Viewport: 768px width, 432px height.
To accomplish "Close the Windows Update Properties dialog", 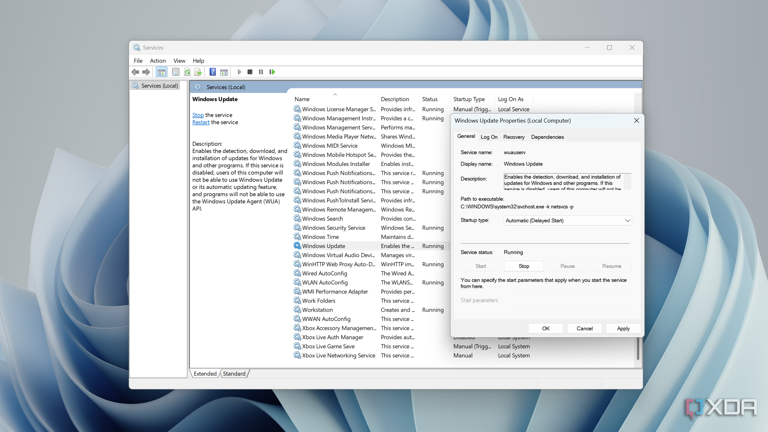I will click(x=636, y=120).
